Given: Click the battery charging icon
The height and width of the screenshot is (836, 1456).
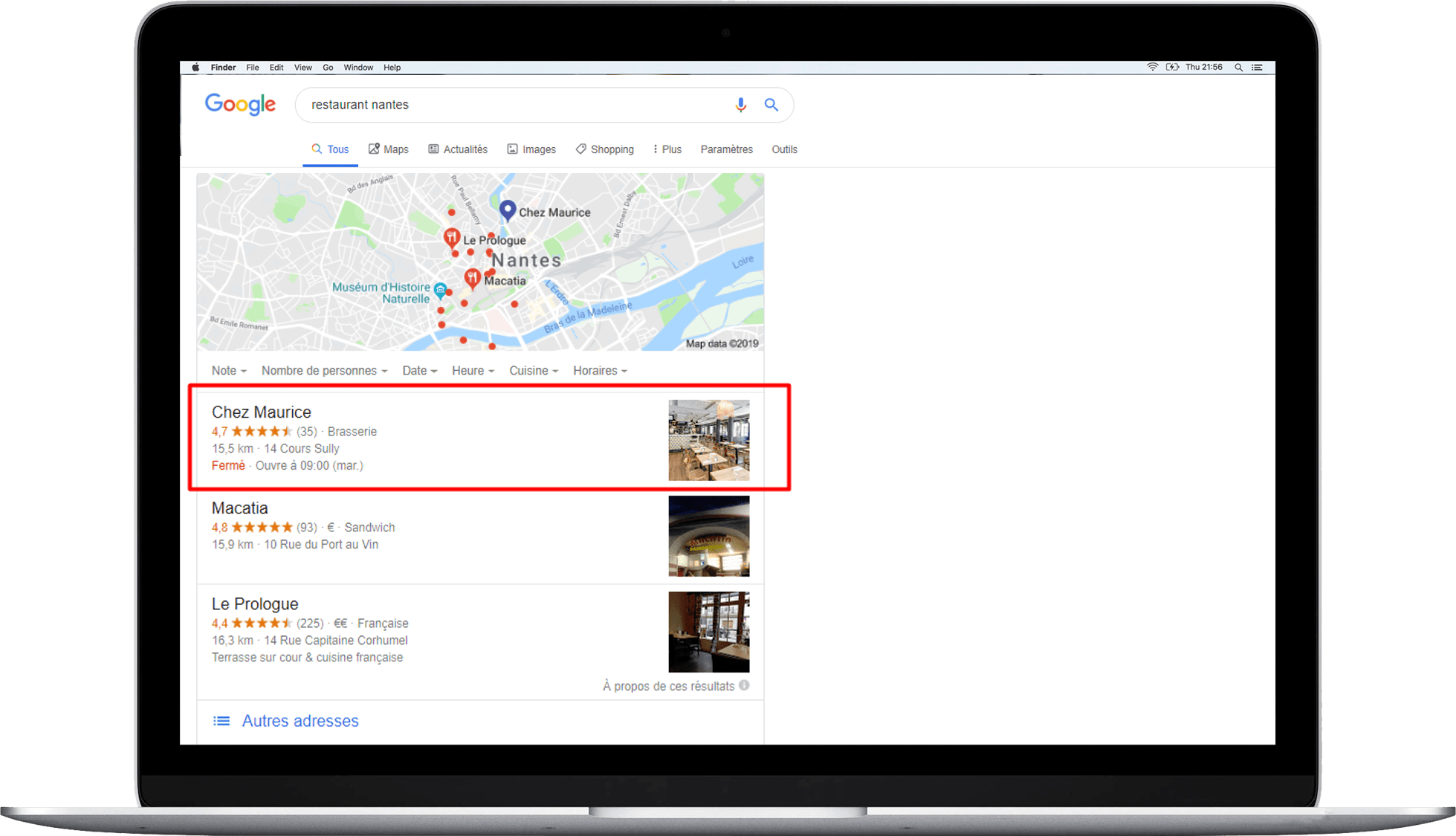Looking at the screenshot, I should [1172, 67].
